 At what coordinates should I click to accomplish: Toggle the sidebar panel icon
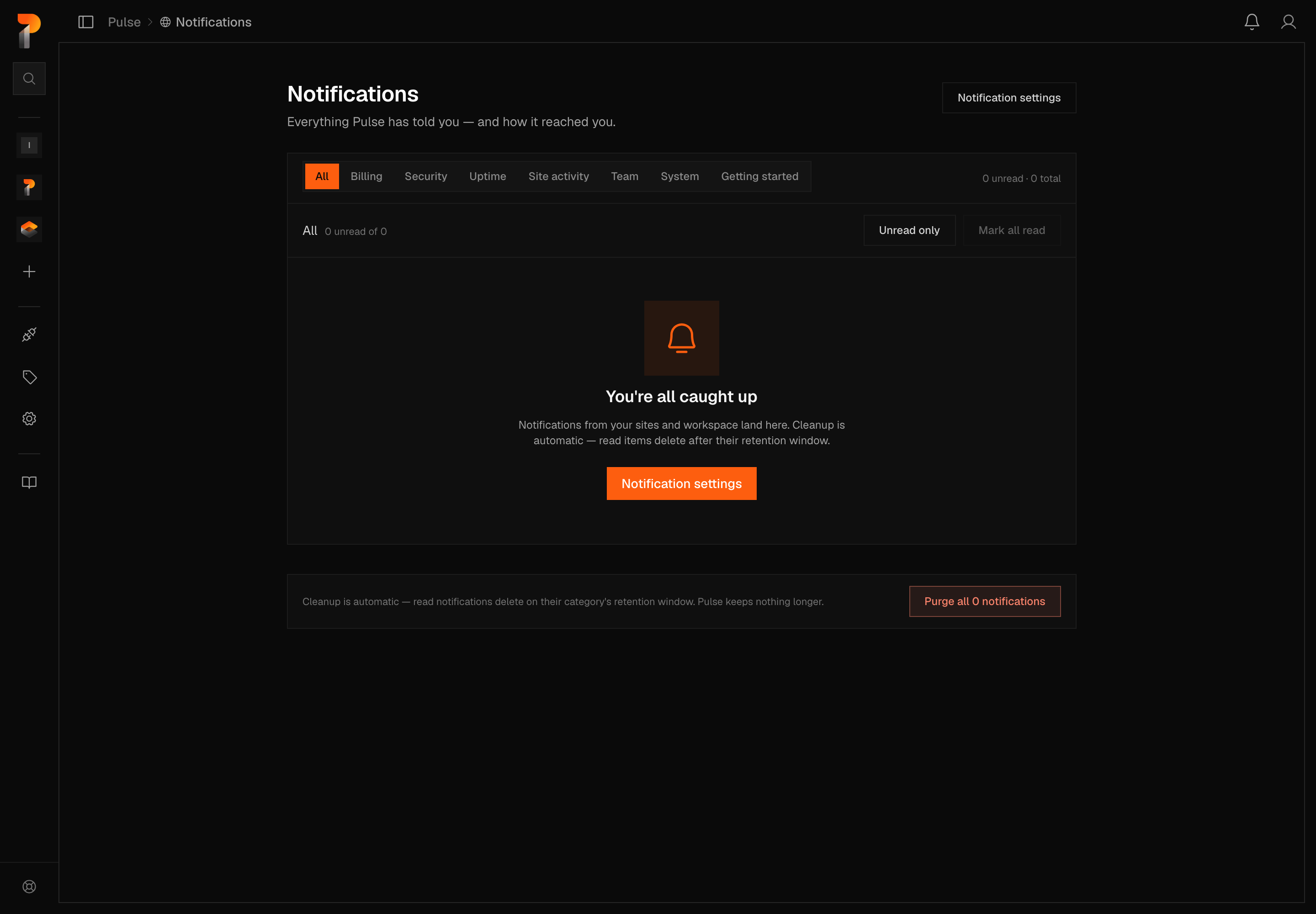[x=86, y=22]
